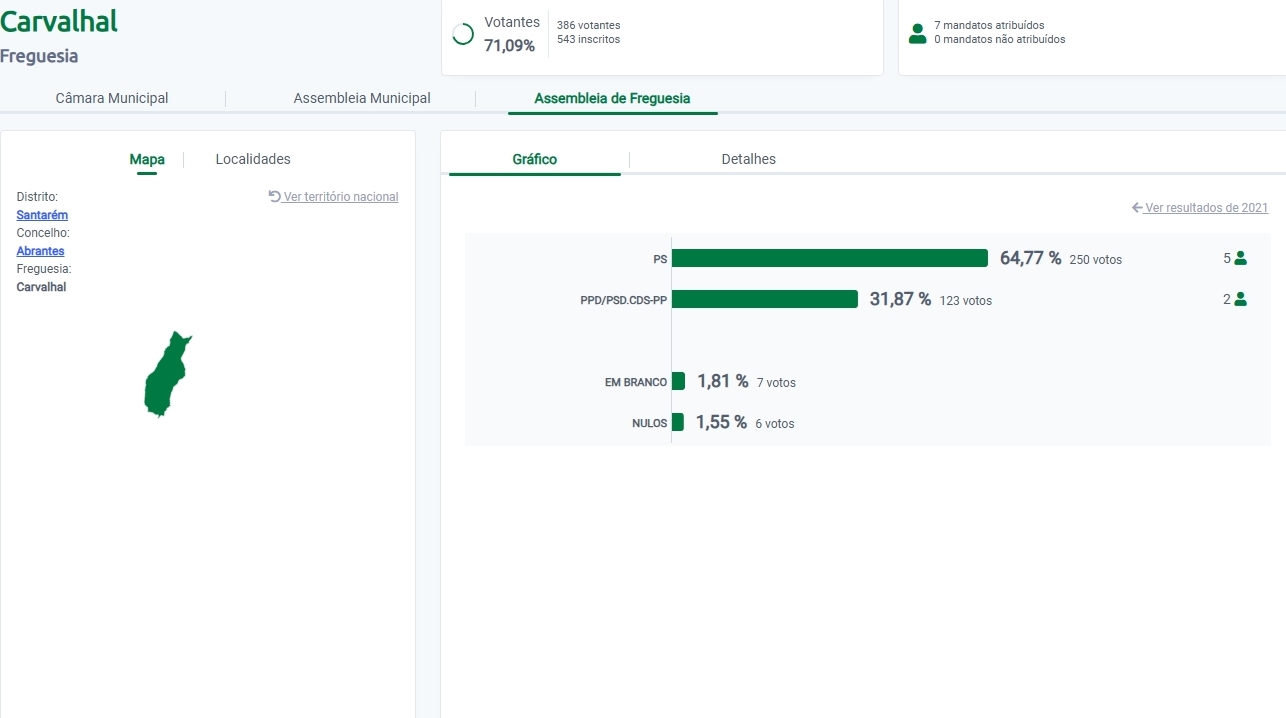Click the person icon next to PS seats
The height and width of the screenshot is (718, 1286).
tap(1240, 258)
